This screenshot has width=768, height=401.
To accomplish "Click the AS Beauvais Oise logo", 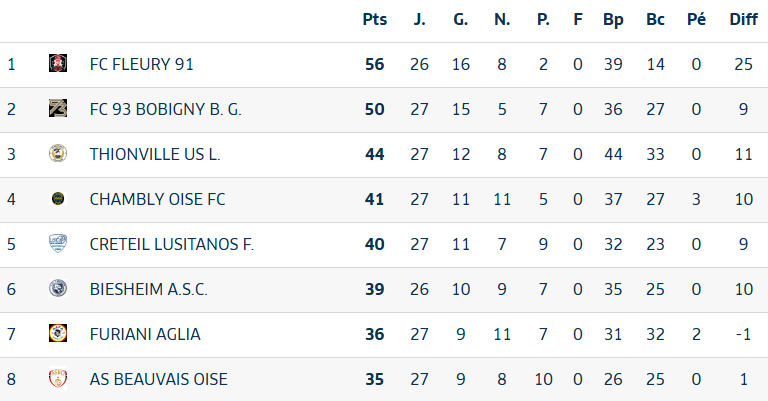I will click(x=58, y=379).
